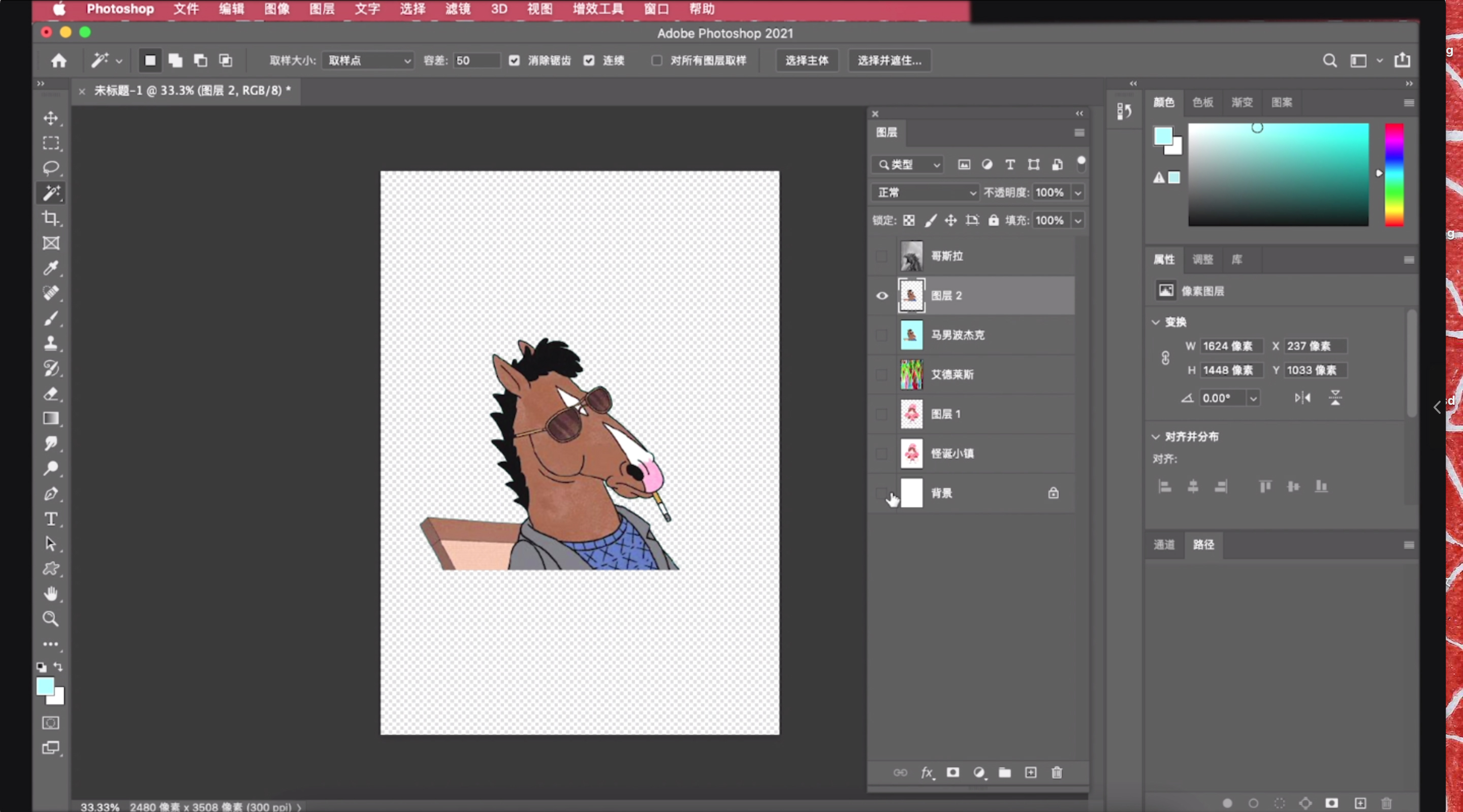Switch to the 通道 tab

(x=1164, y=544)
